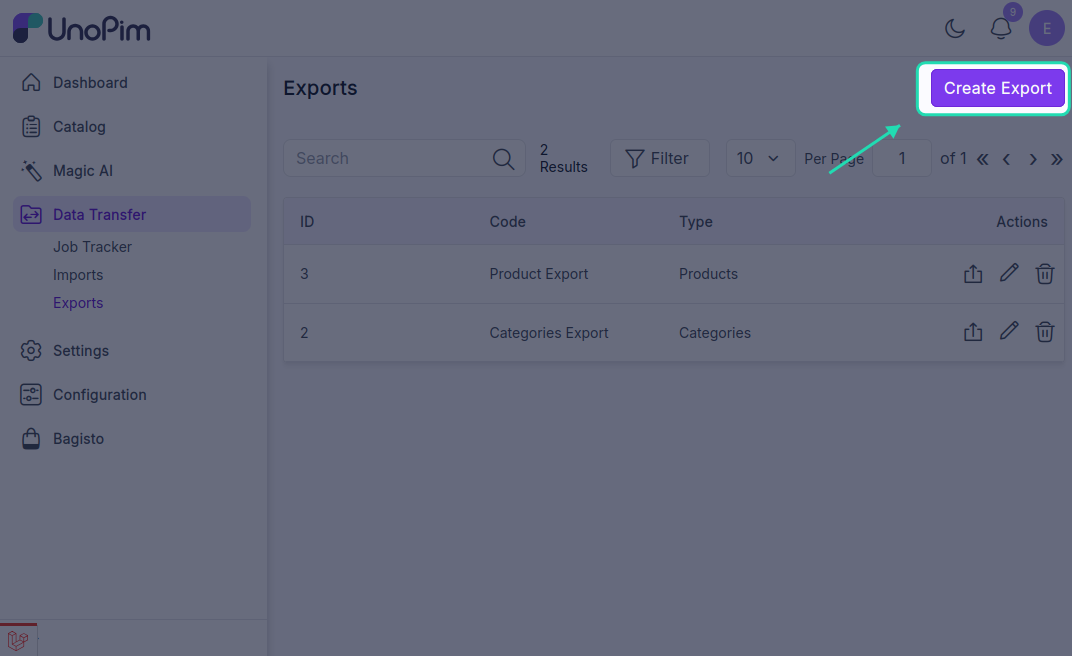Click the Exports page heading
The width and height of the screenshot is (1072, 656).
[x=320, y=88]
